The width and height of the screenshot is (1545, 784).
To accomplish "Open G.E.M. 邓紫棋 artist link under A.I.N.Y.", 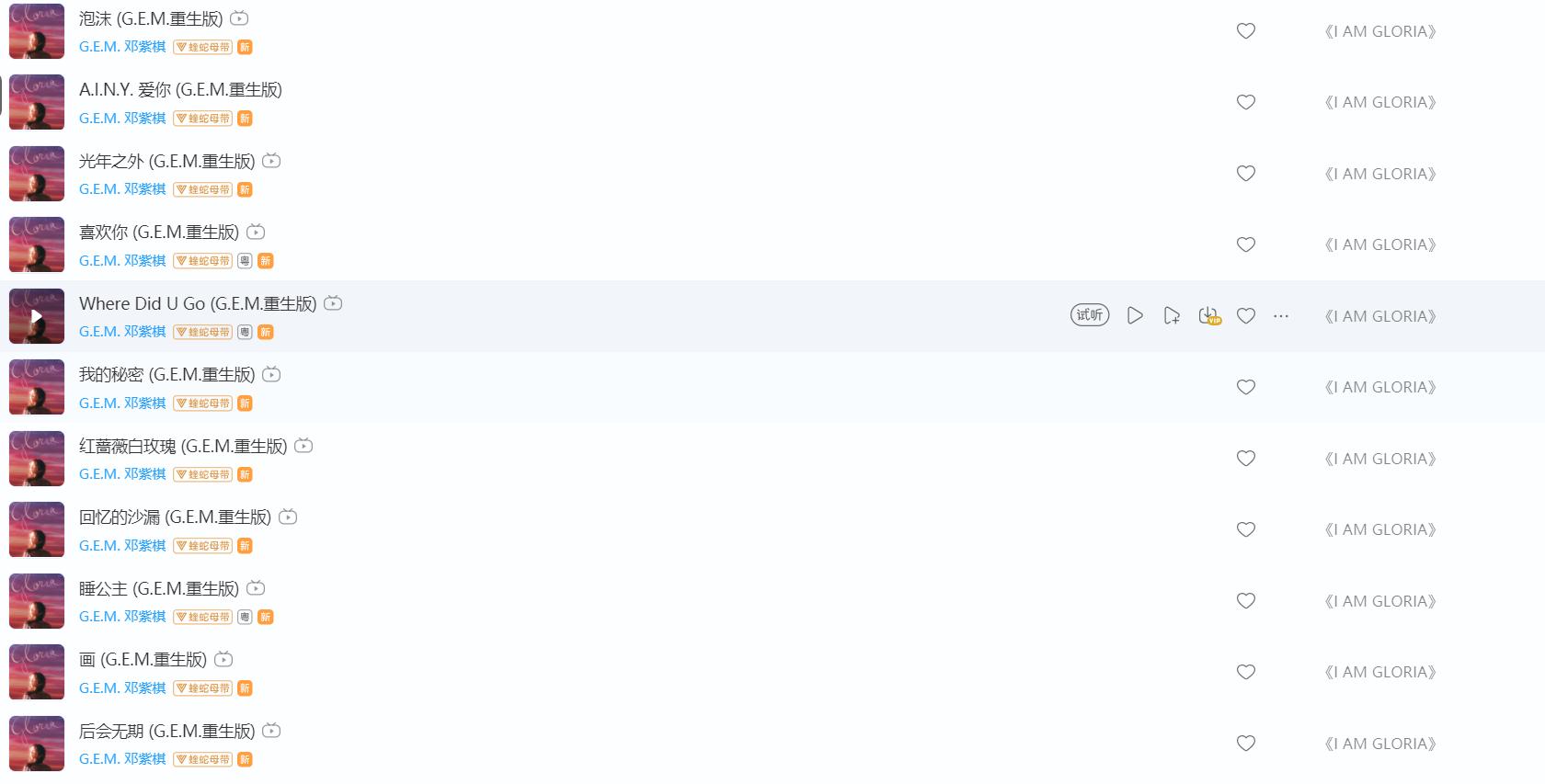I will [122, 119].
